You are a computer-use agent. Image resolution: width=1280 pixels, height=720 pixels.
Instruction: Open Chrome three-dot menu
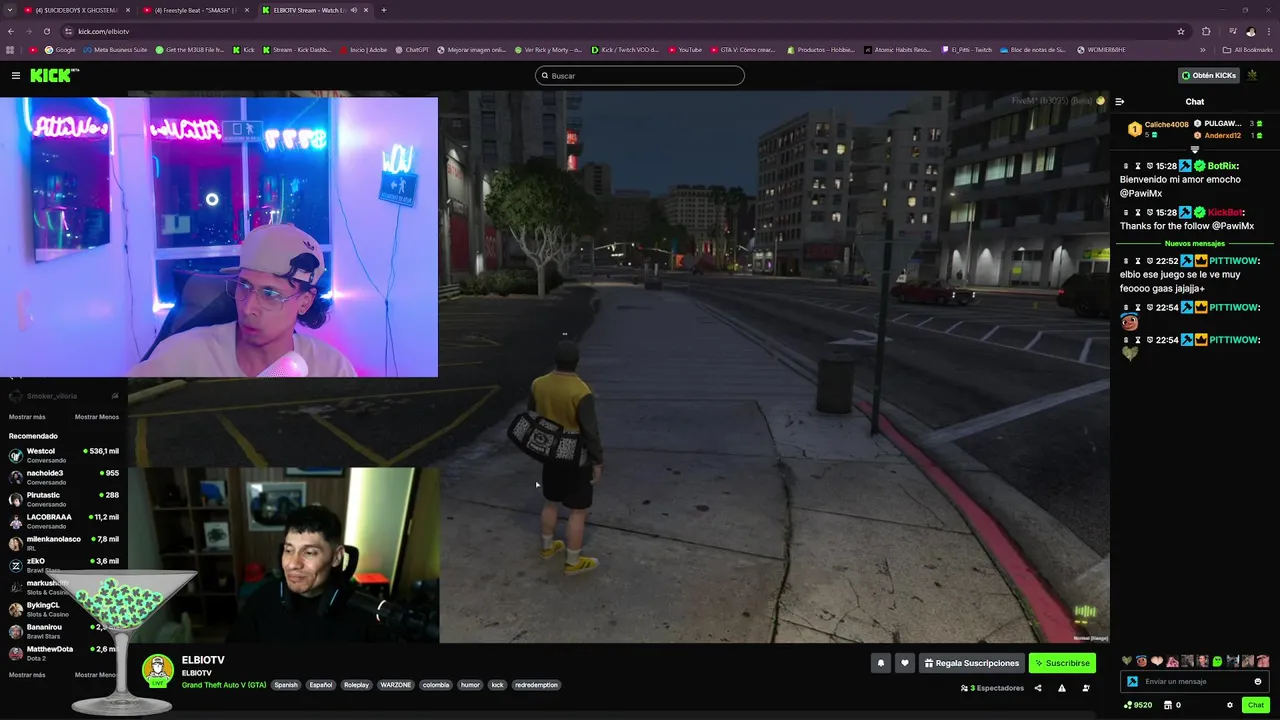(x=1269, y=31)
